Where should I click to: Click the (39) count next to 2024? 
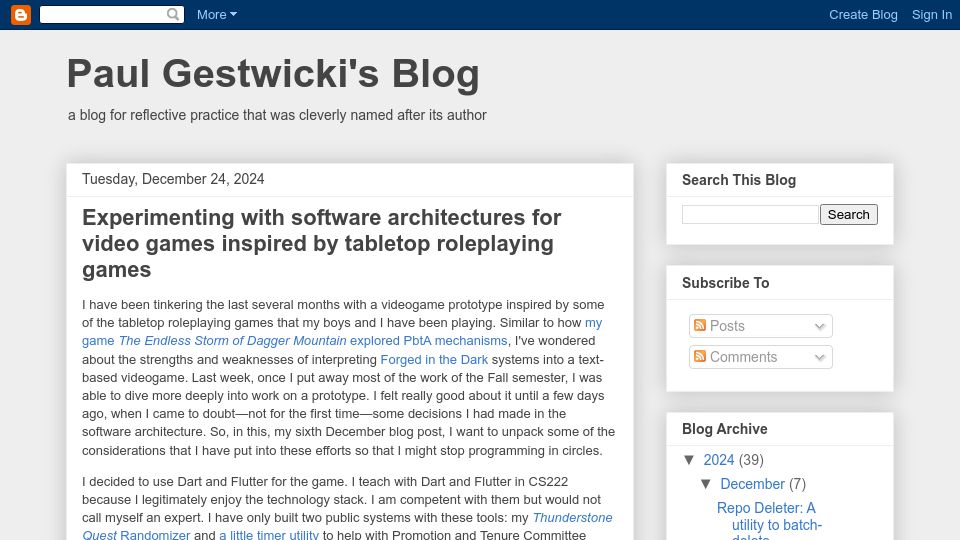tap(751, 460)
